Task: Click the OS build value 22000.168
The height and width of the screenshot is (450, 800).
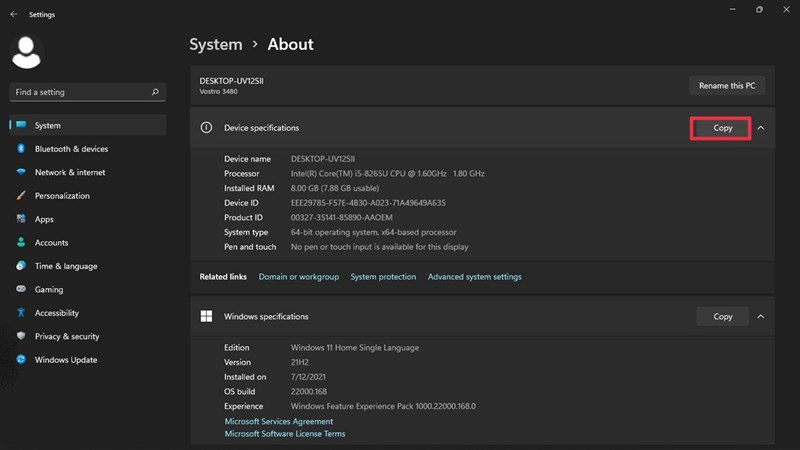Action: pos(309,391)
